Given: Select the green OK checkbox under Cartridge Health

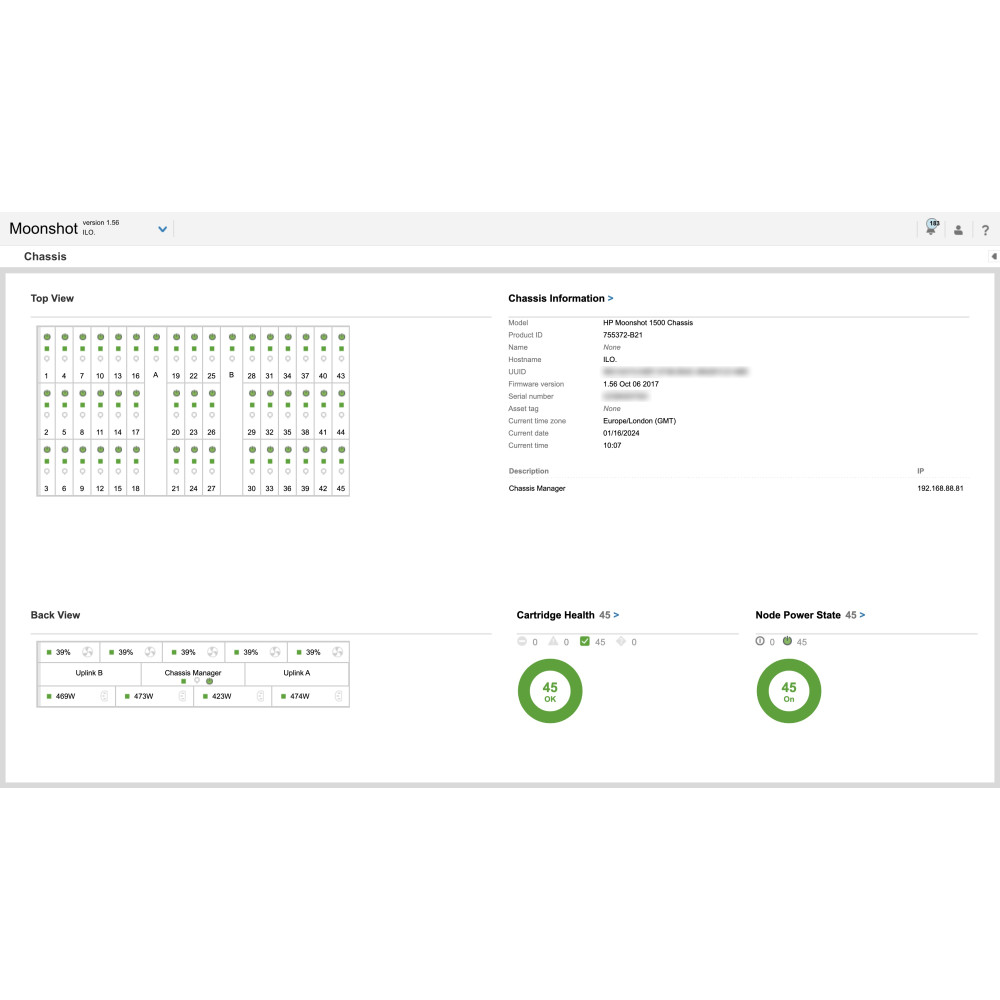Looking at the screenshot, I should pos(586,641).
